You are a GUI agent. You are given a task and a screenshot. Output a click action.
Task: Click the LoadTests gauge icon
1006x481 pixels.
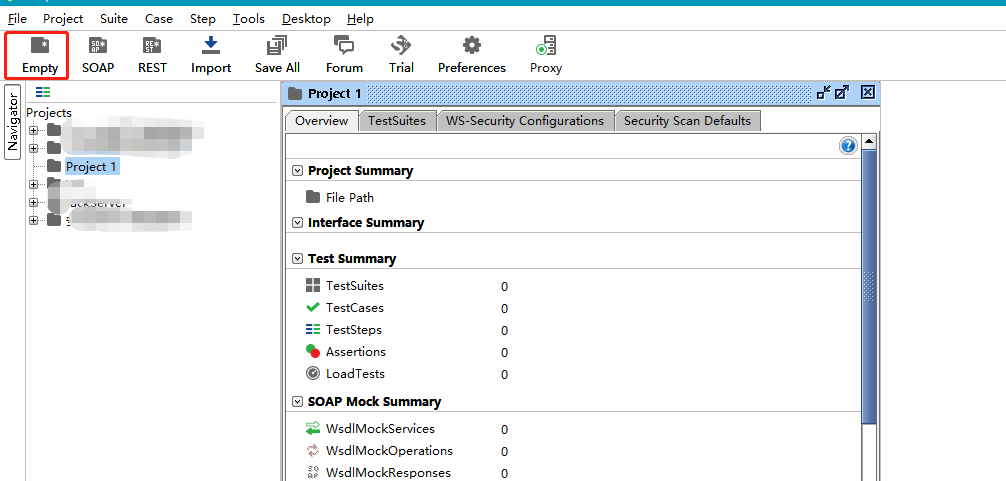pos(313,373)
